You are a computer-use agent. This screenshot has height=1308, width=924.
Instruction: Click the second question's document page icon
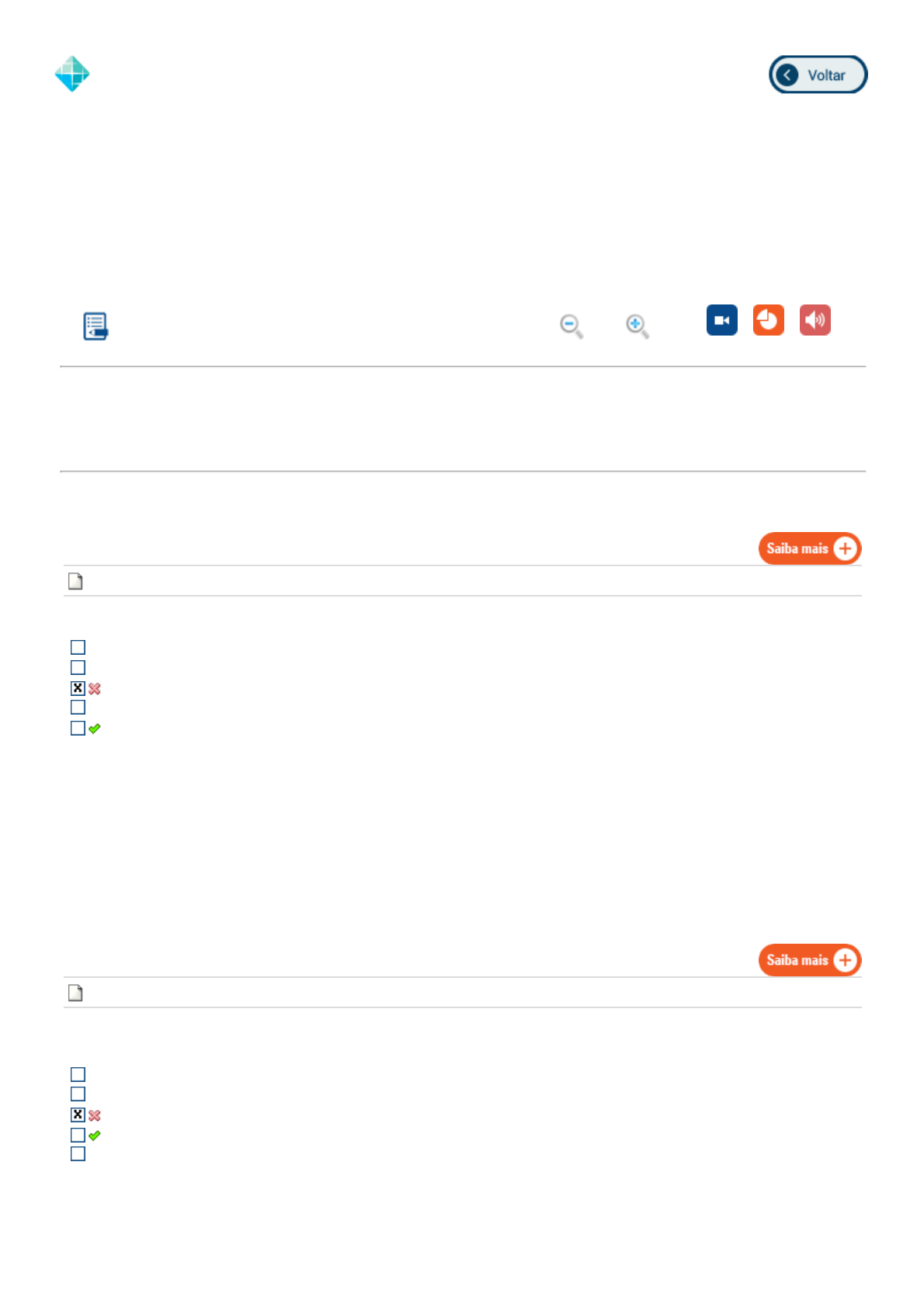[75, 993]
